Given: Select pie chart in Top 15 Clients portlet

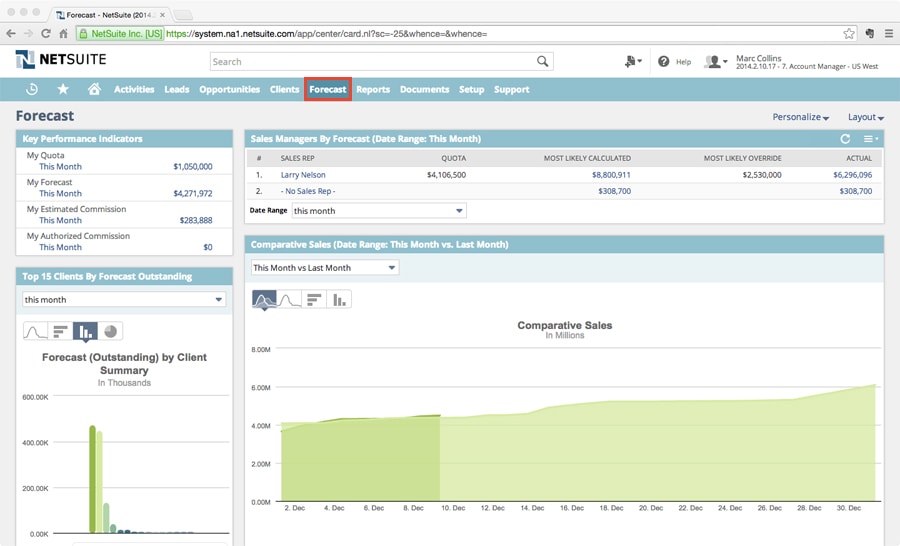Looking at the screenshot, I should tap(110, 331).
